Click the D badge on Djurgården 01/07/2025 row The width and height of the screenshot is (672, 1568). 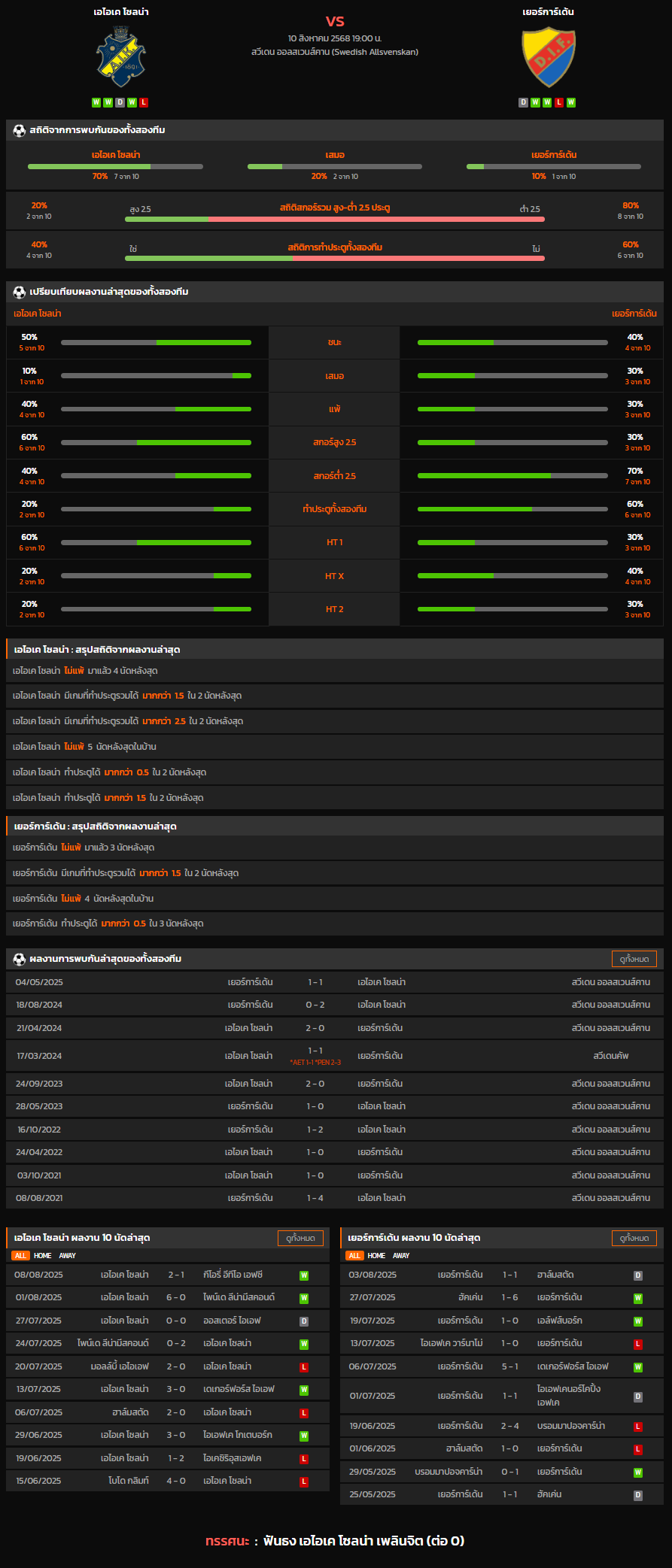[638, 1397]
